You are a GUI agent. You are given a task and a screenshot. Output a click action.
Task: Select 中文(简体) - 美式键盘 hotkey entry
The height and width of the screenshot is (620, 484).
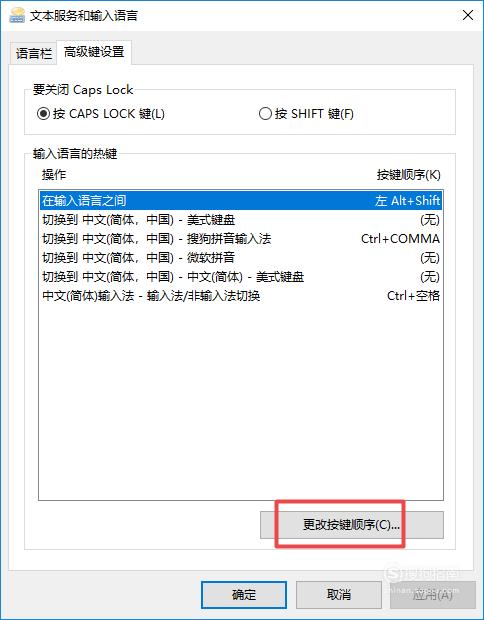241,276
